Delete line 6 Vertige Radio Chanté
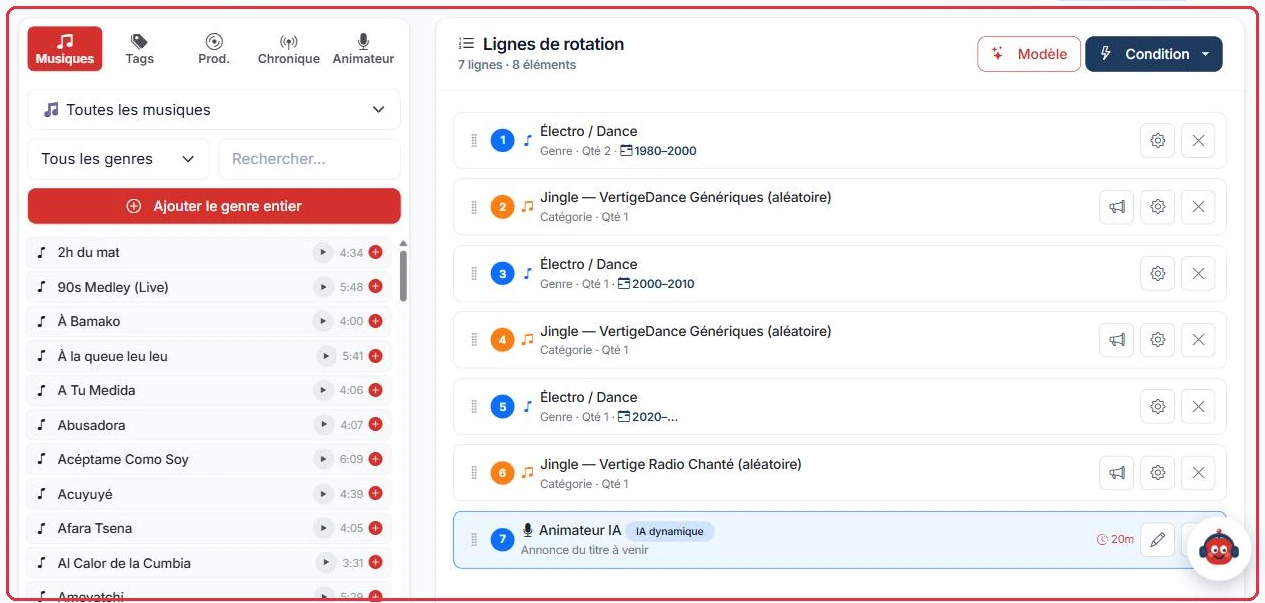The height and width of the screenshot is (603, 1265). coord(1198,473)
